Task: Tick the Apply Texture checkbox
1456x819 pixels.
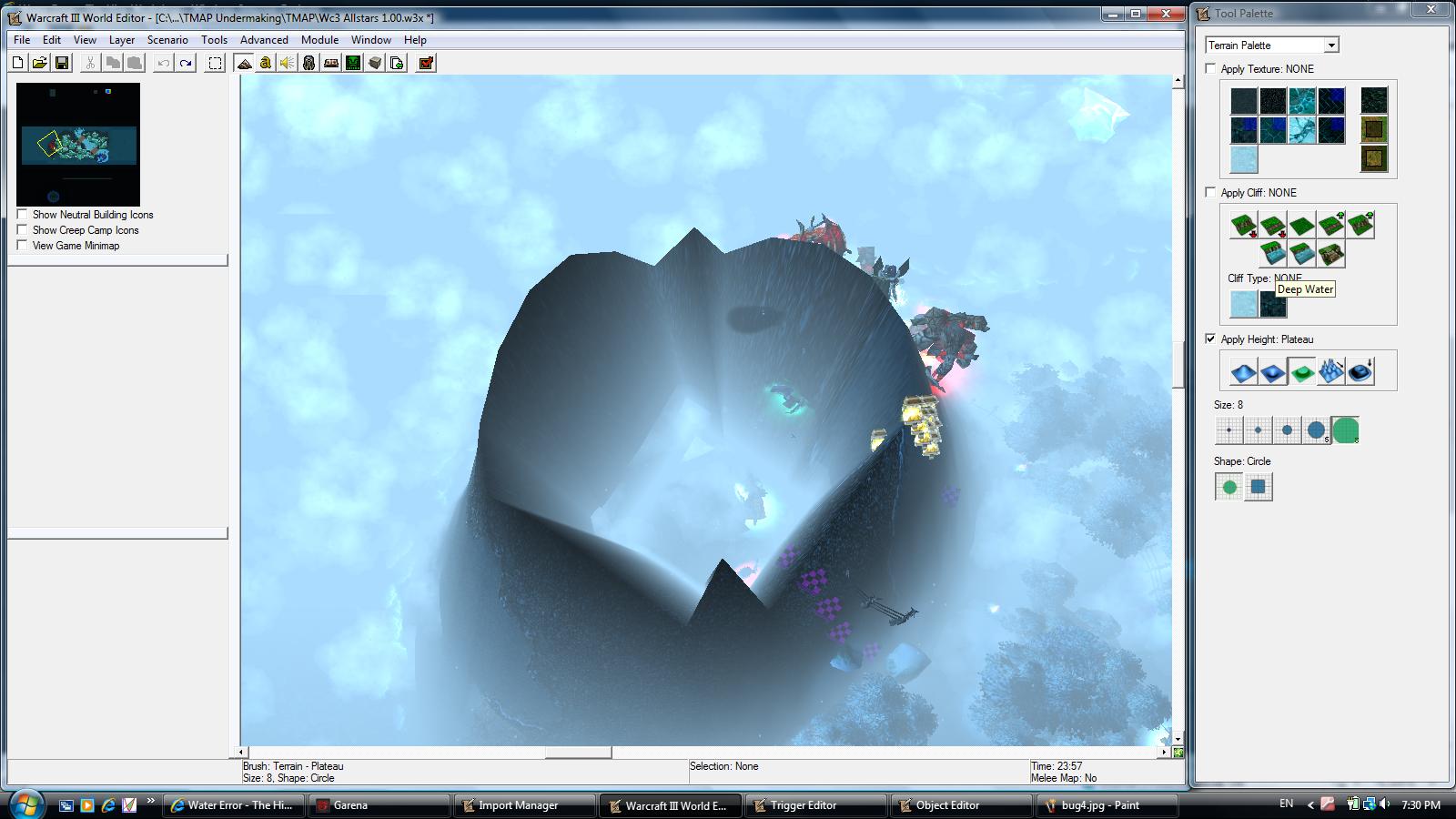Action: click(x=1210, y=68)
